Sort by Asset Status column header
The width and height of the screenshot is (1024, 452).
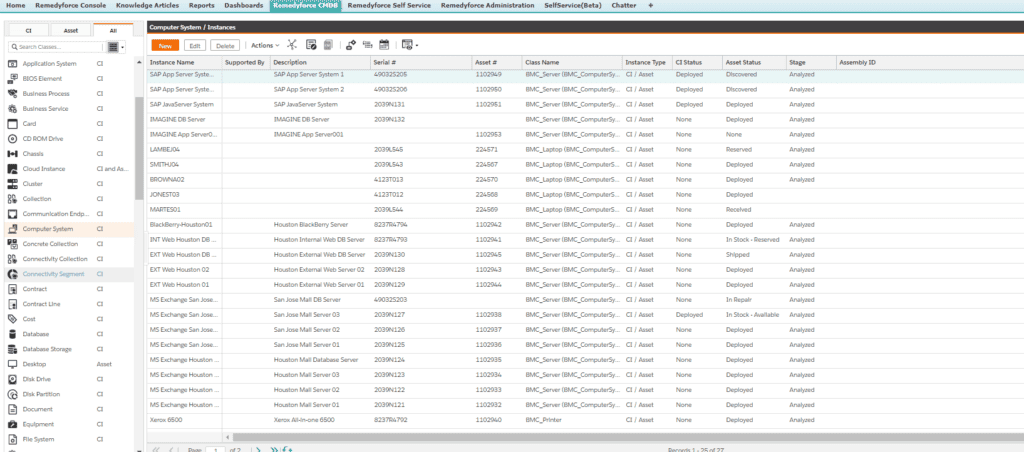point(754,62)
